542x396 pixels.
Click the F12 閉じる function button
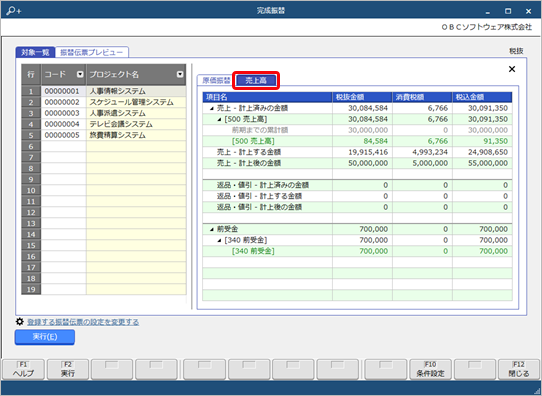[518, 369]
